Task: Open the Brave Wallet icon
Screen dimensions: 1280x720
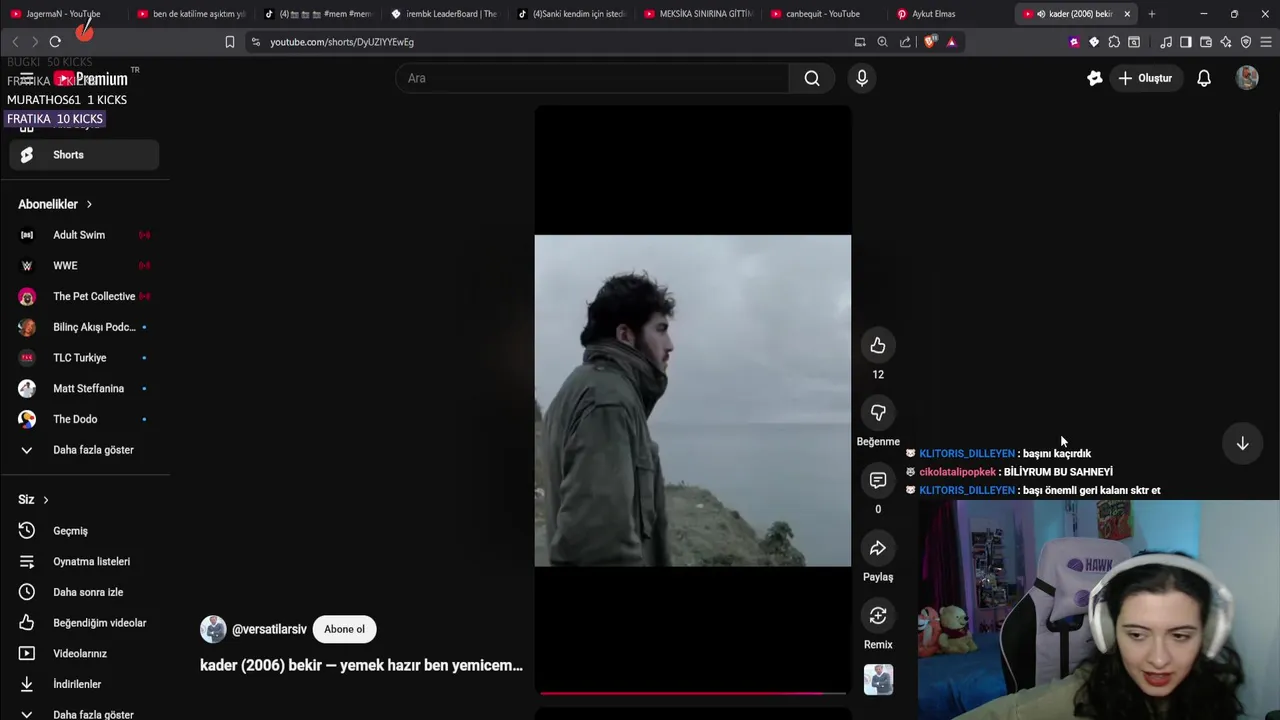Action: point(1206,42)
